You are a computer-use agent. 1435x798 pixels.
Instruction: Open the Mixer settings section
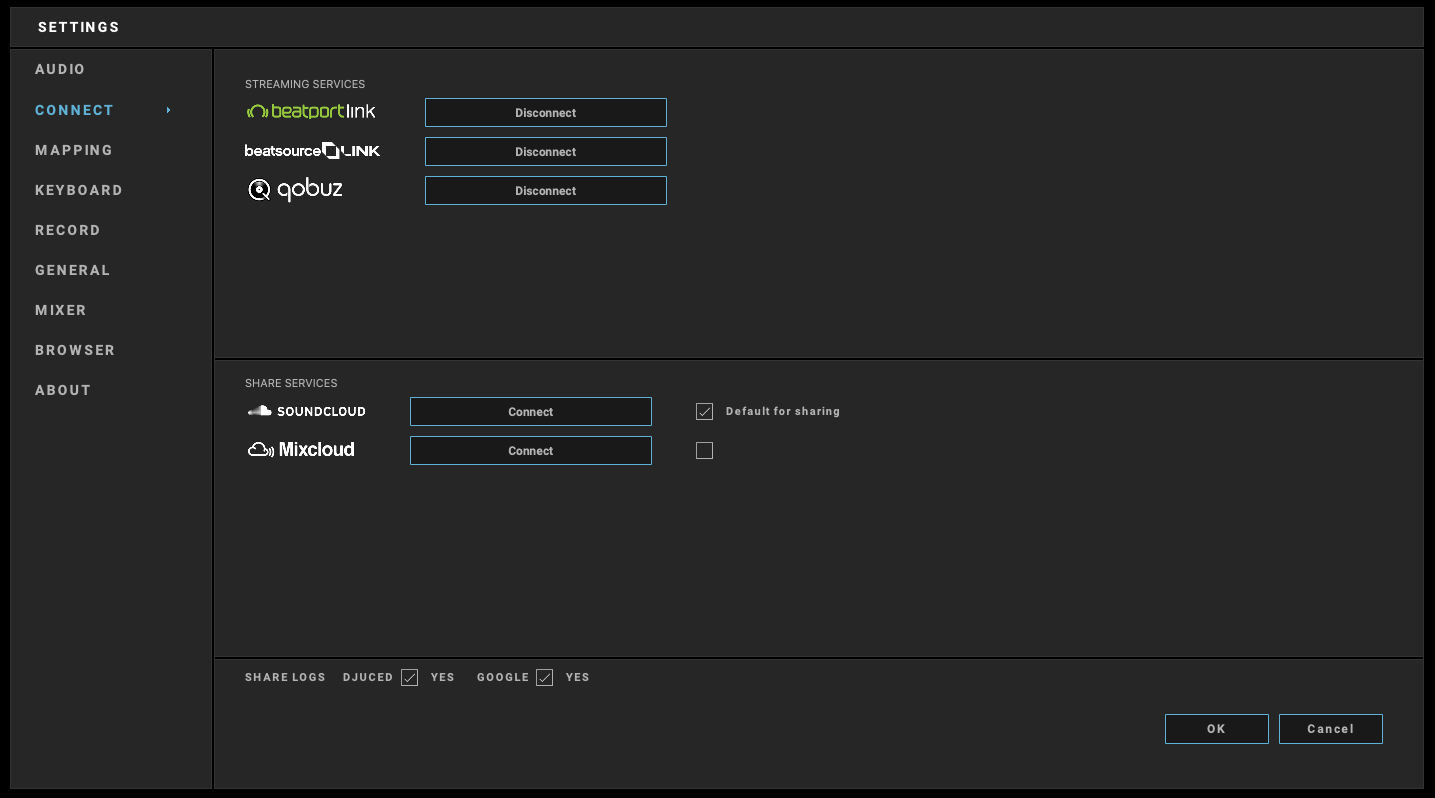[x=61, y=310]
